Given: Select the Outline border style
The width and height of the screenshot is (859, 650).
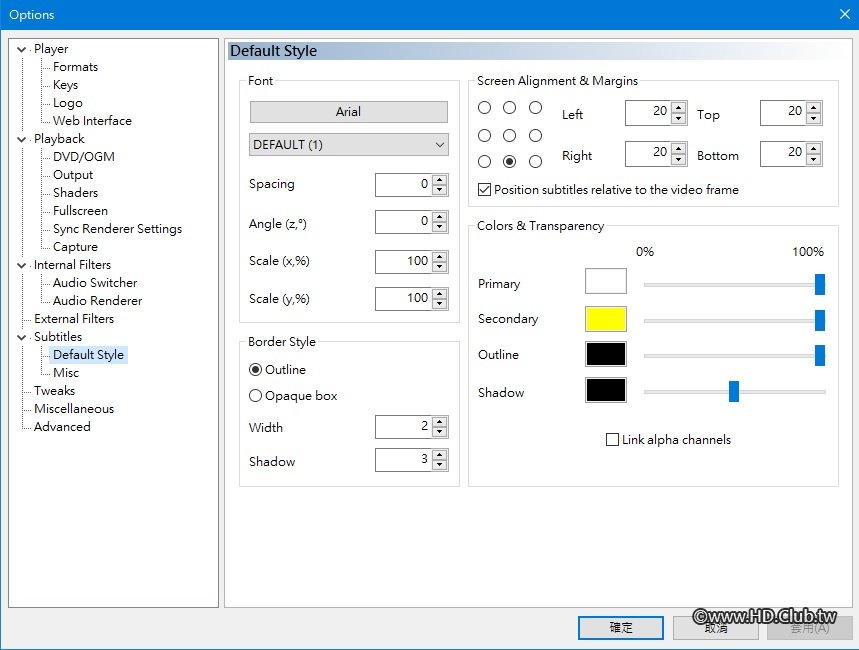Looking at the screenshot, I should 277,370.
